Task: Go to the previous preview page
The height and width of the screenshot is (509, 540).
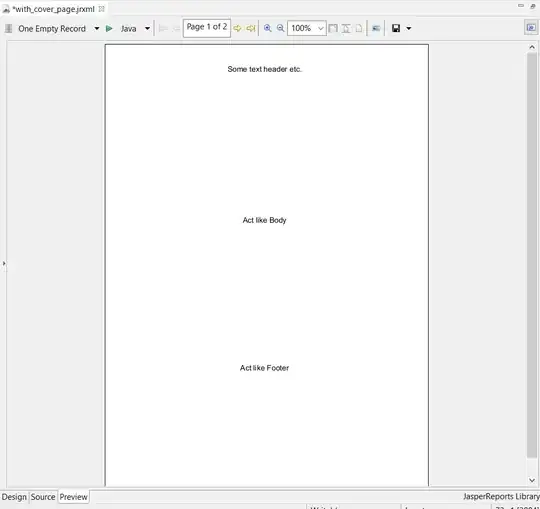Action: 176,29
